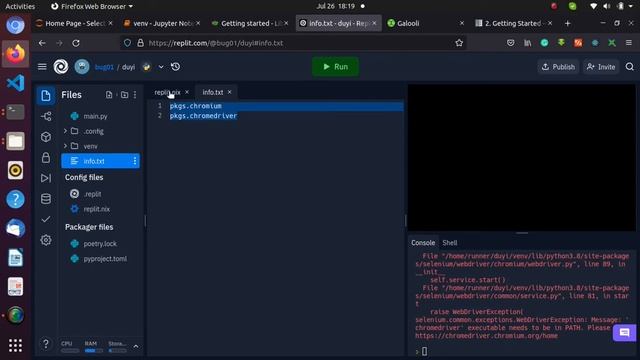Click the Invite button
The width and height of the screenshot is (640, 360).
pos(601,67)
